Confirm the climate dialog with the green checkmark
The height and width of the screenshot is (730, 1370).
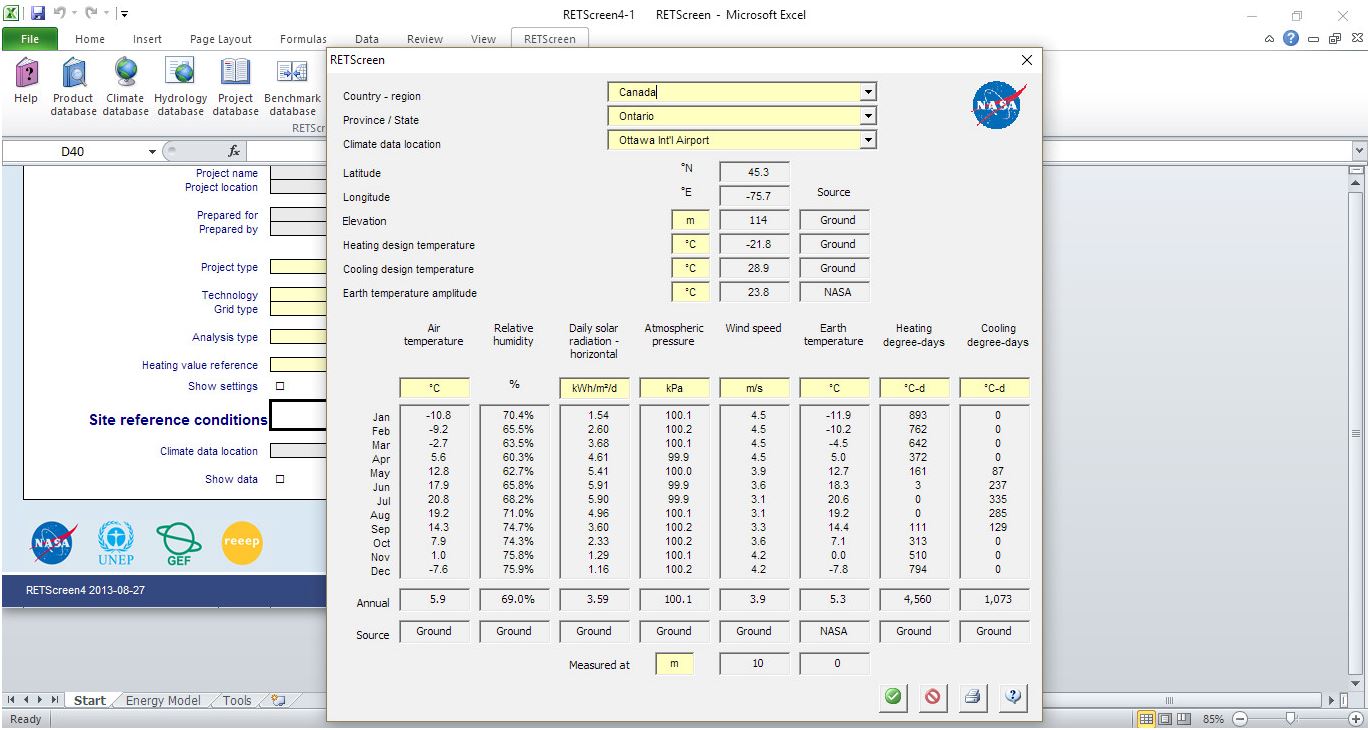pyautogui.click(x=893, y=697)
